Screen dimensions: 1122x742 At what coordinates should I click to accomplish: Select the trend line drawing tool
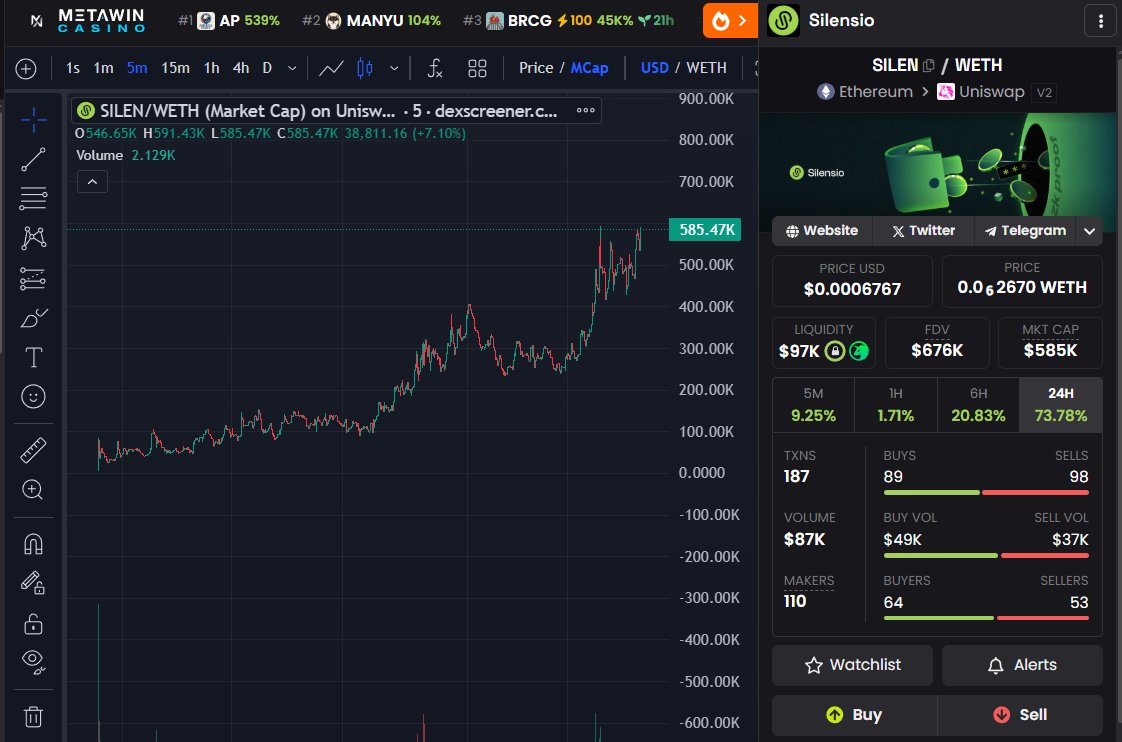(x=33, y=159)
